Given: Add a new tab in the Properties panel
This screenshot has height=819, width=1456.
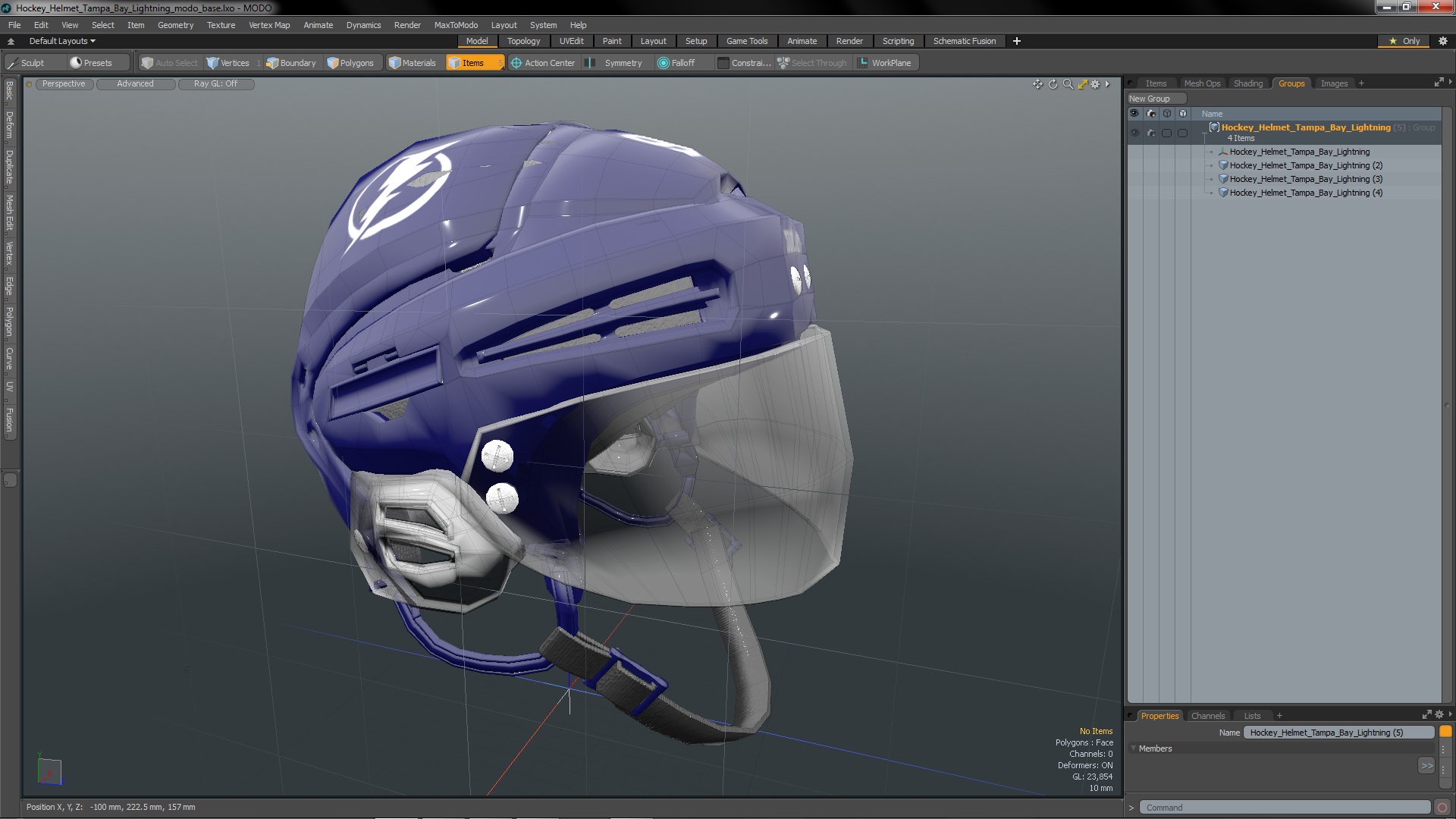Looking at the screenshot, I should point(1279,716).
